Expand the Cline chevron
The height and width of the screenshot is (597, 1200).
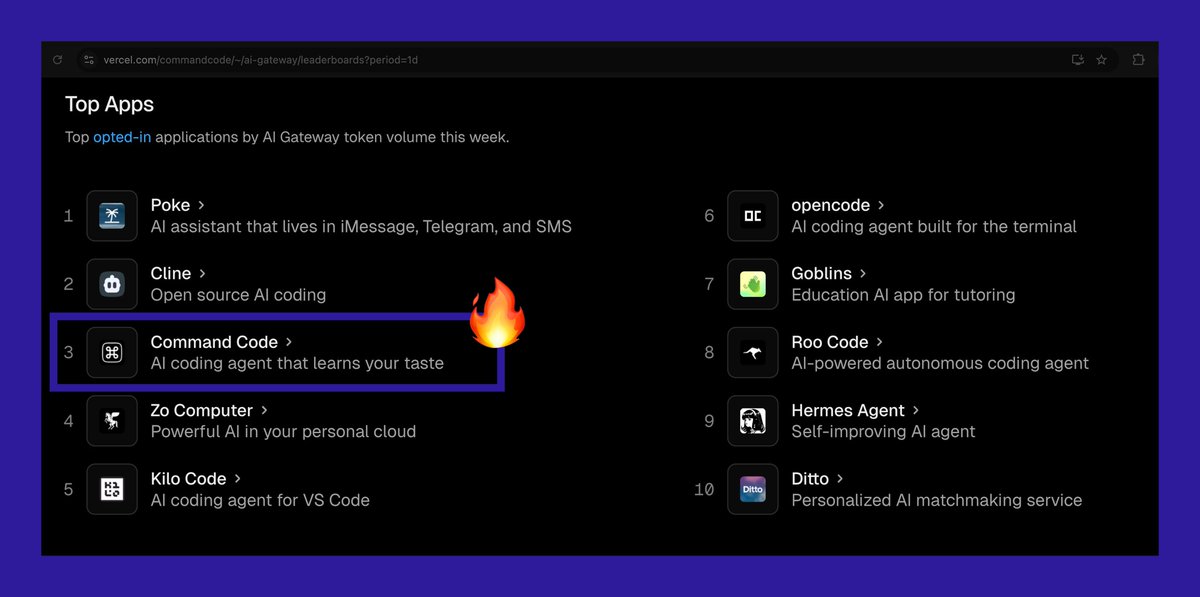click(202, 273)
